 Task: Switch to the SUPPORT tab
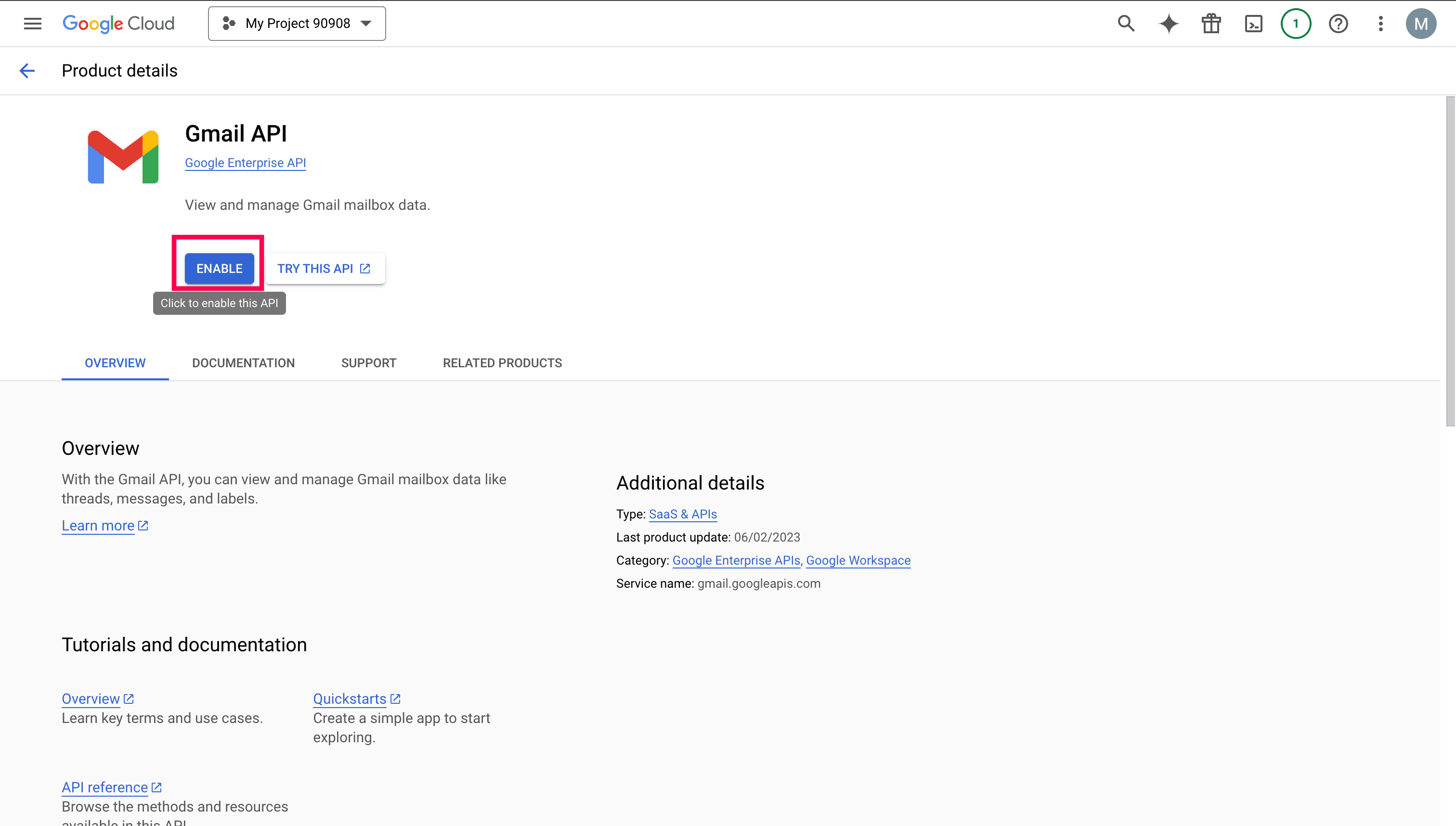[x=369, y=363]
